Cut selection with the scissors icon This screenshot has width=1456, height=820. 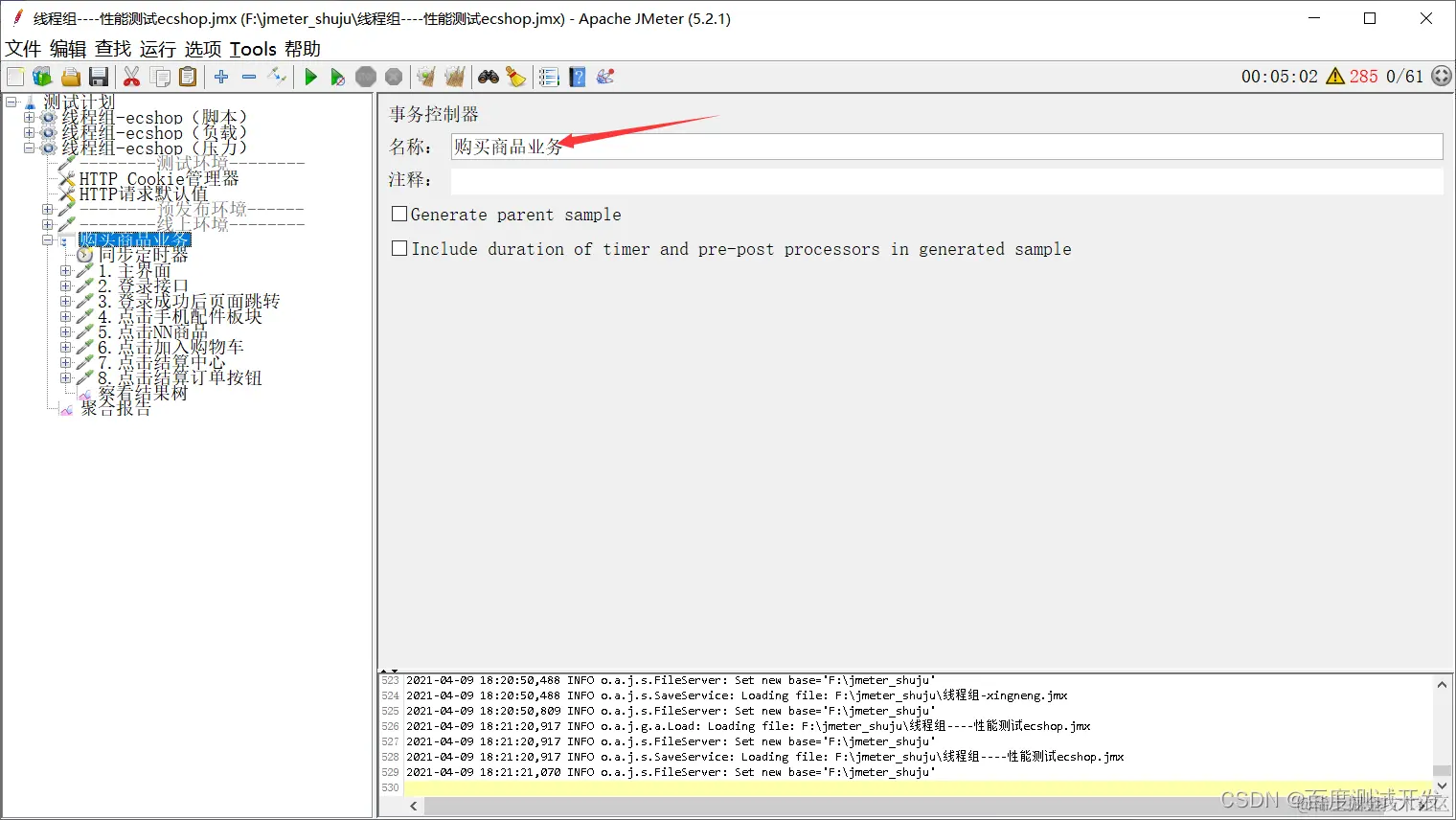[x=132, y=77]
